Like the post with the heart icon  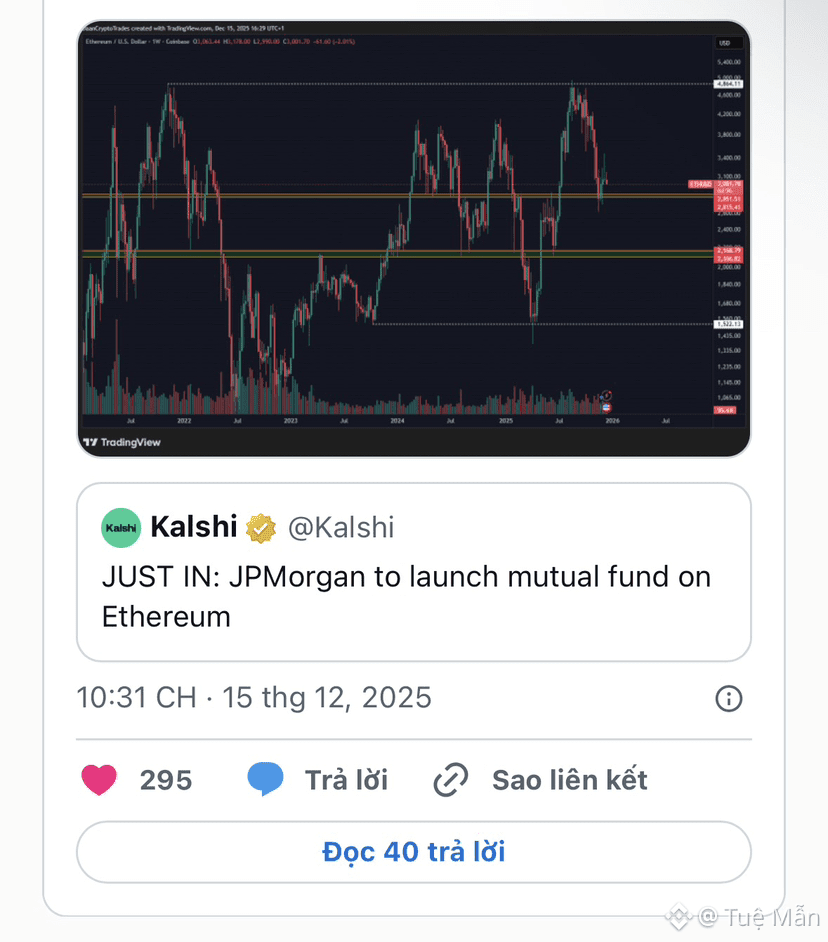pyautogui.click(x=99, y=780)
